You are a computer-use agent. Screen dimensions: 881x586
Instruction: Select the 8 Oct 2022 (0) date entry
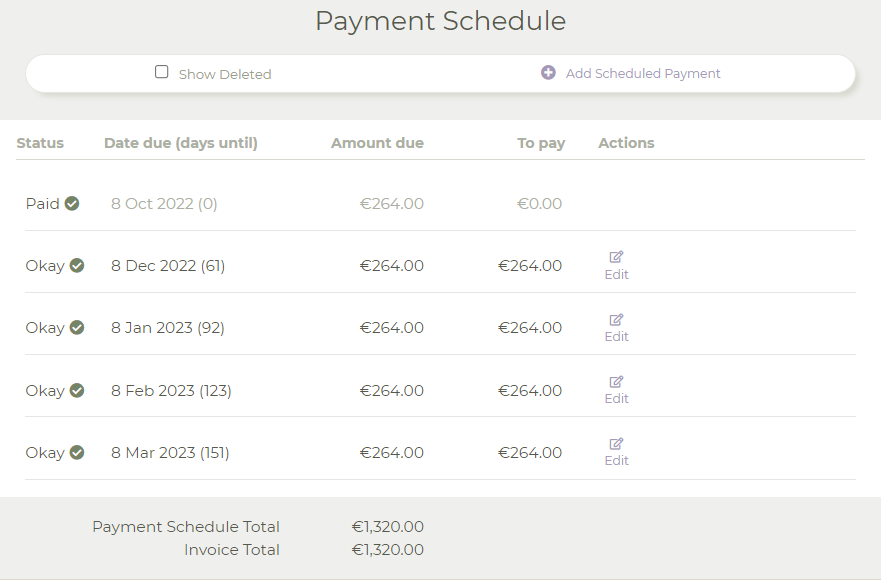(164, 203)
